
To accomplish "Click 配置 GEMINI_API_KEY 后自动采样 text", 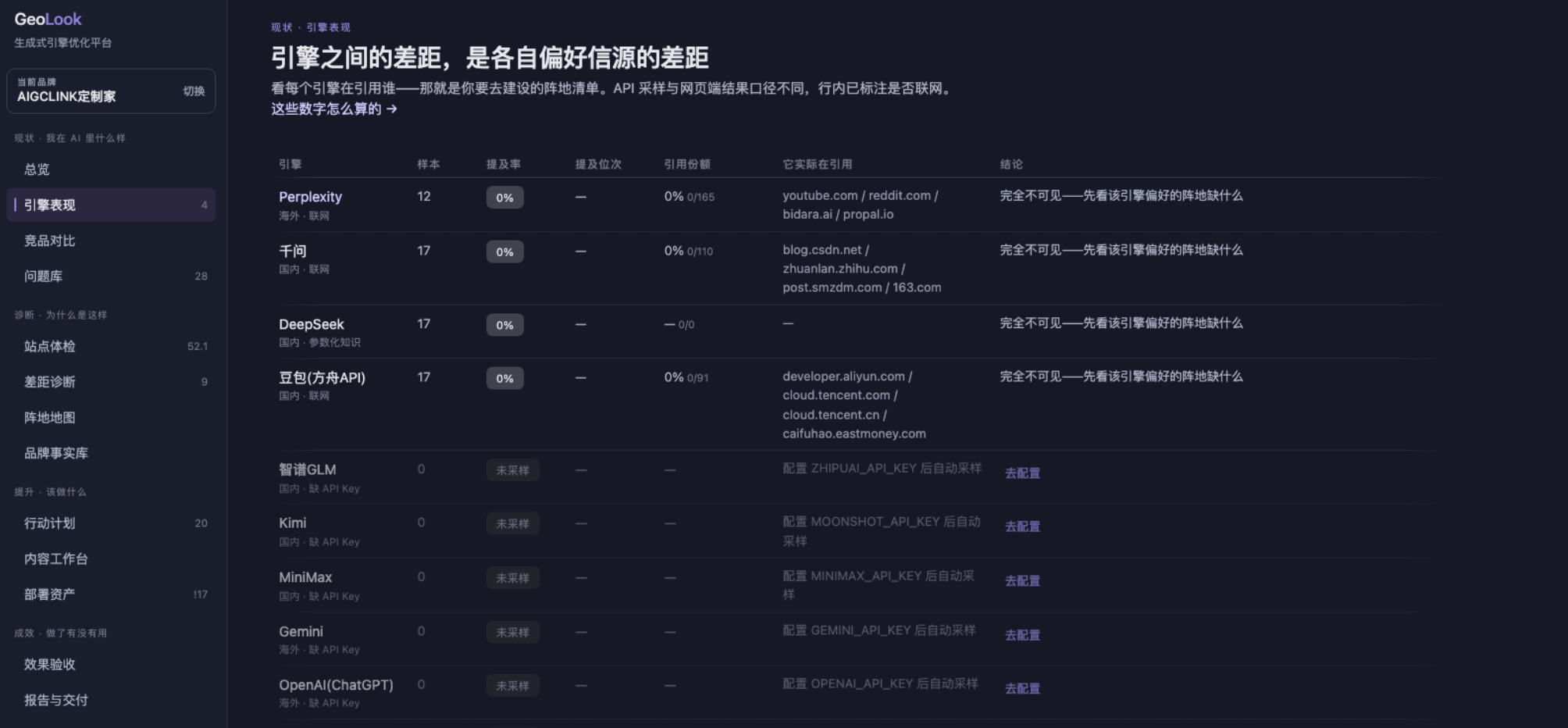I will (879, 630).
